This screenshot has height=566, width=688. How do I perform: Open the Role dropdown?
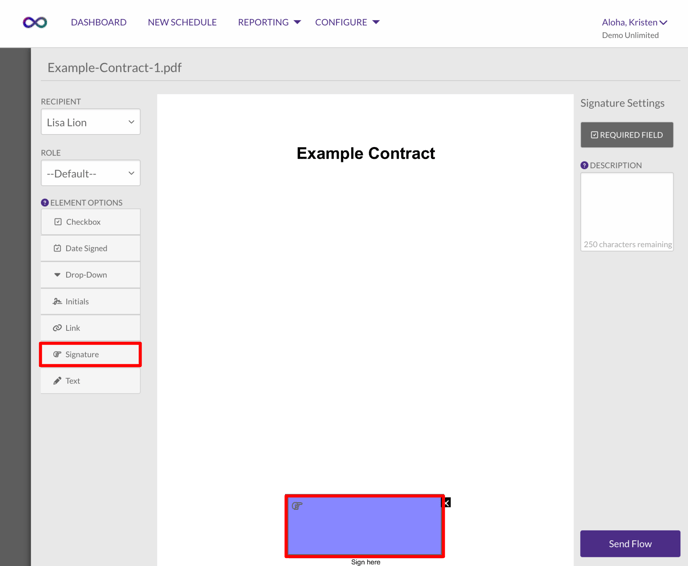click(90, 173)
